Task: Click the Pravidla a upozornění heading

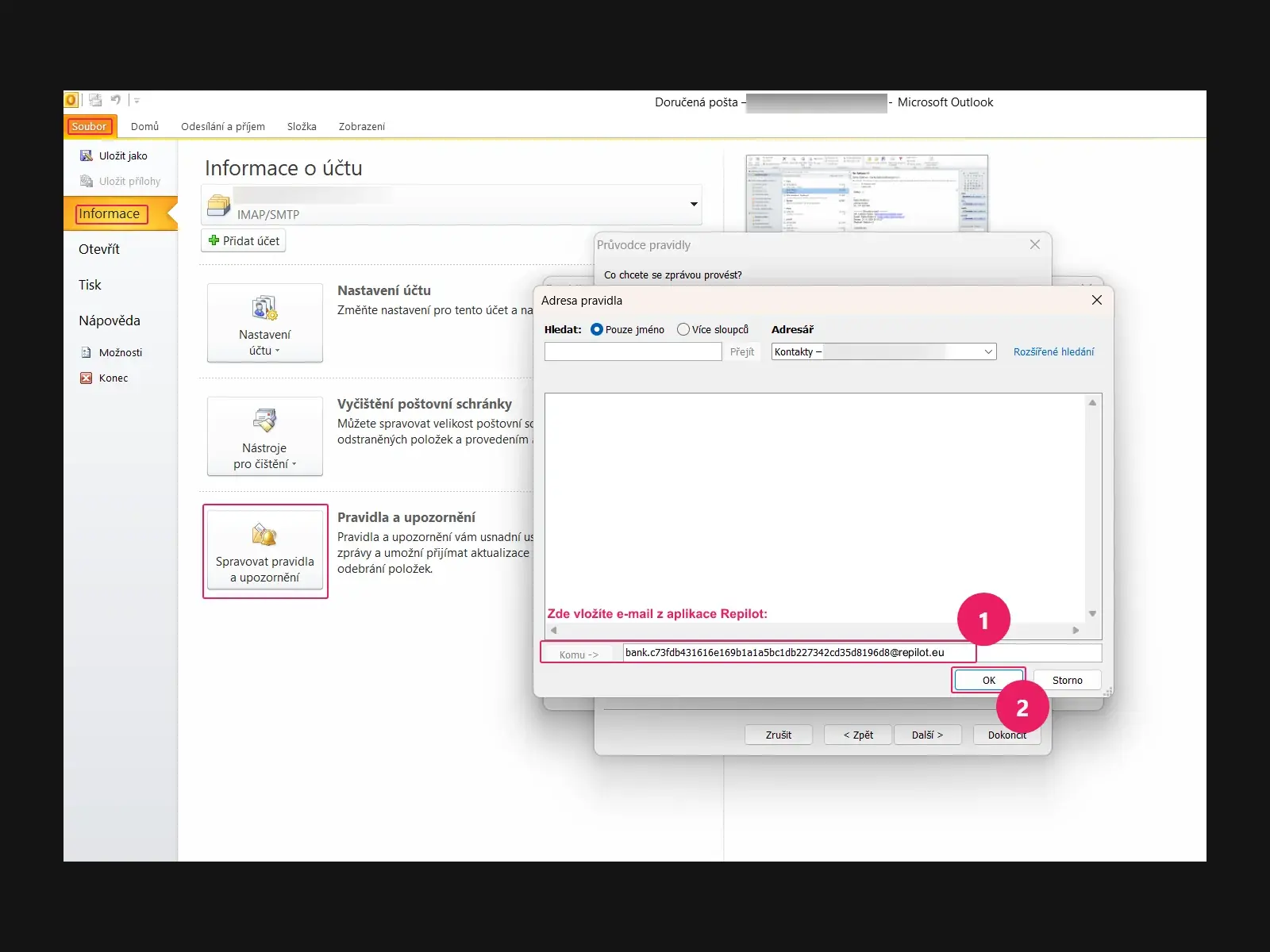Action: [406, 517]
